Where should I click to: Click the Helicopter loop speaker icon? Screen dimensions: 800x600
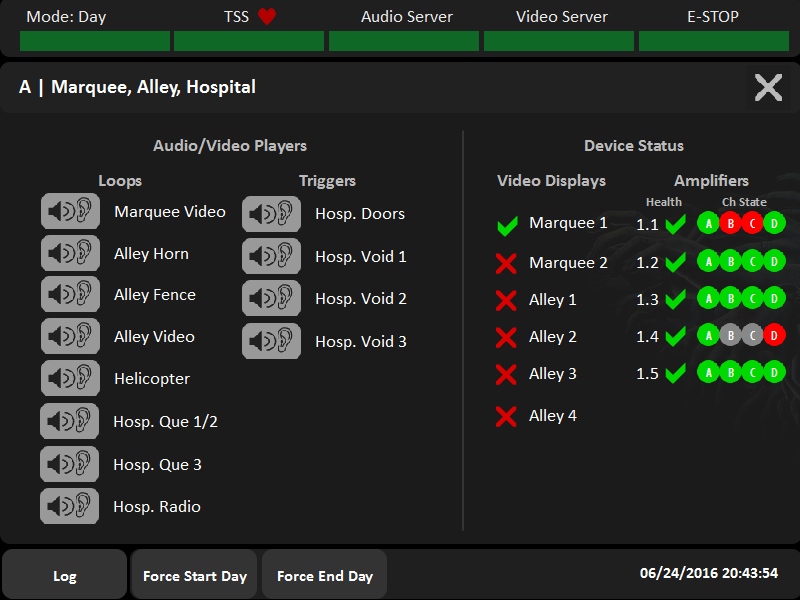(70, 379)
